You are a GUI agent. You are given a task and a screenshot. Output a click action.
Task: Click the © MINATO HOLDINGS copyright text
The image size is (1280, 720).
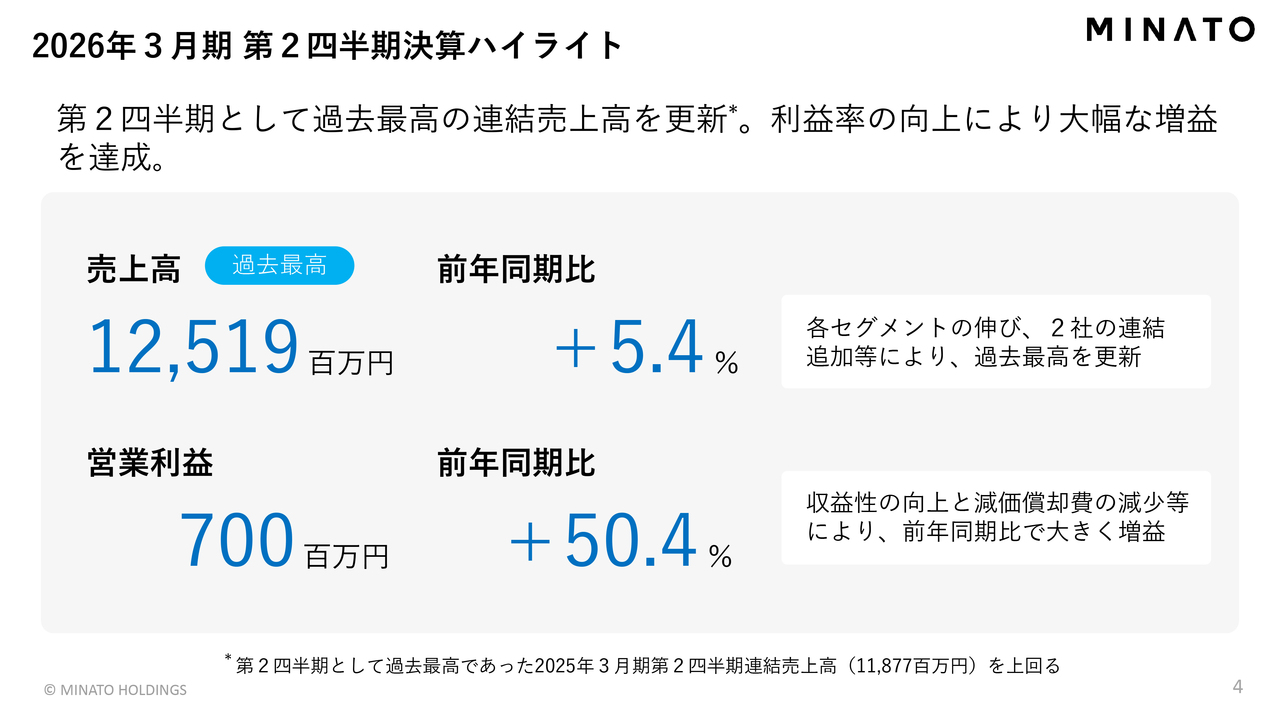pos(115,690)
